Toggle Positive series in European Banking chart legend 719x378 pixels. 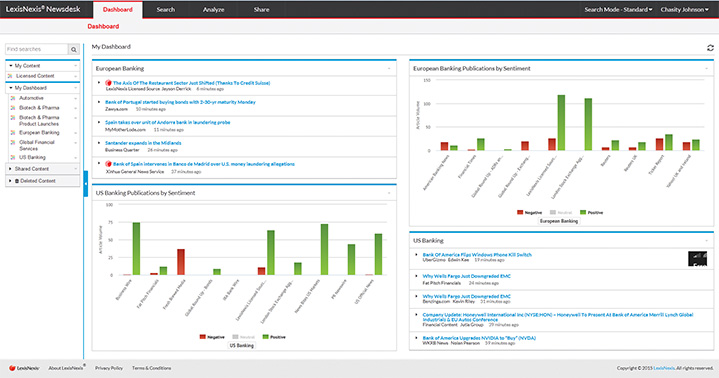coord(592,212)
